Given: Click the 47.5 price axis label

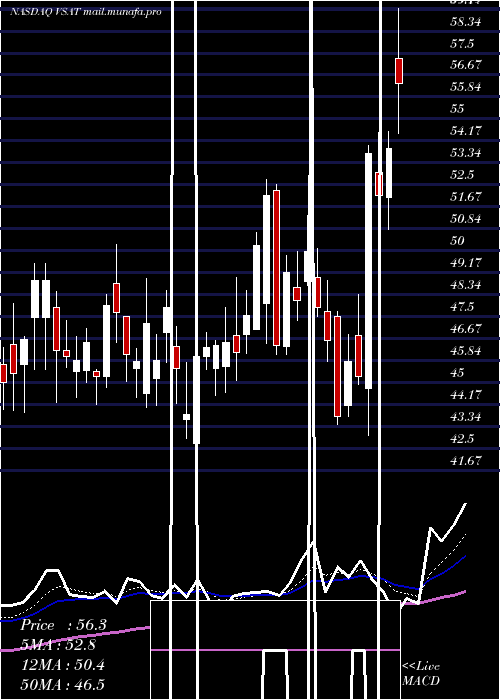Looking at the screenshot, I should click(x=462, y=307).
